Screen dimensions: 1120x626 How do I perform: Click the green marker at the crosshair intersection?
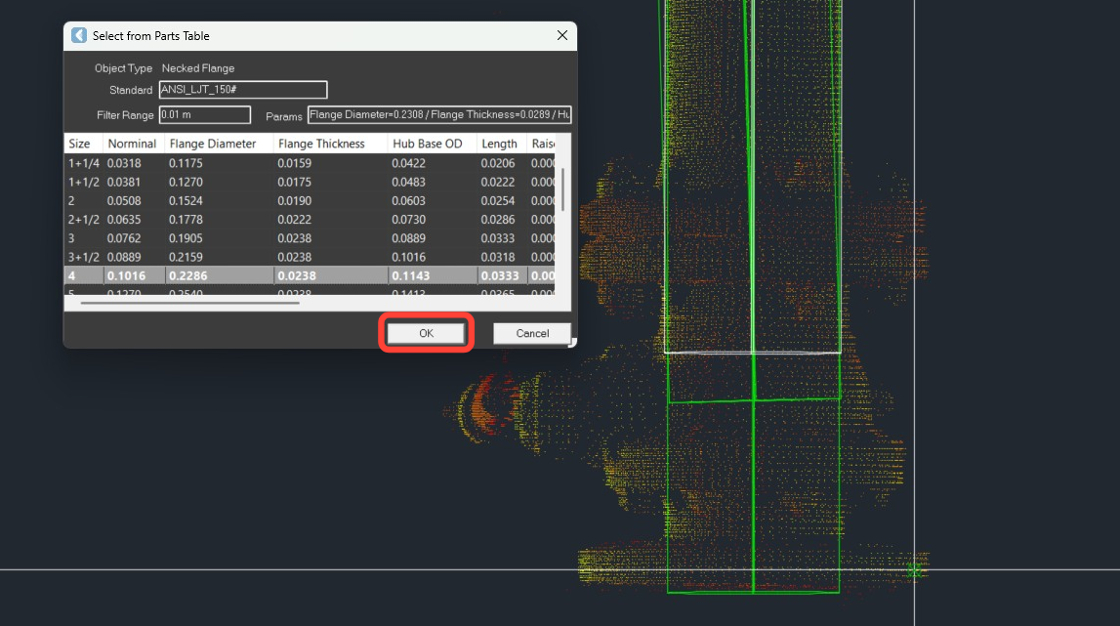tap(914, 570)
